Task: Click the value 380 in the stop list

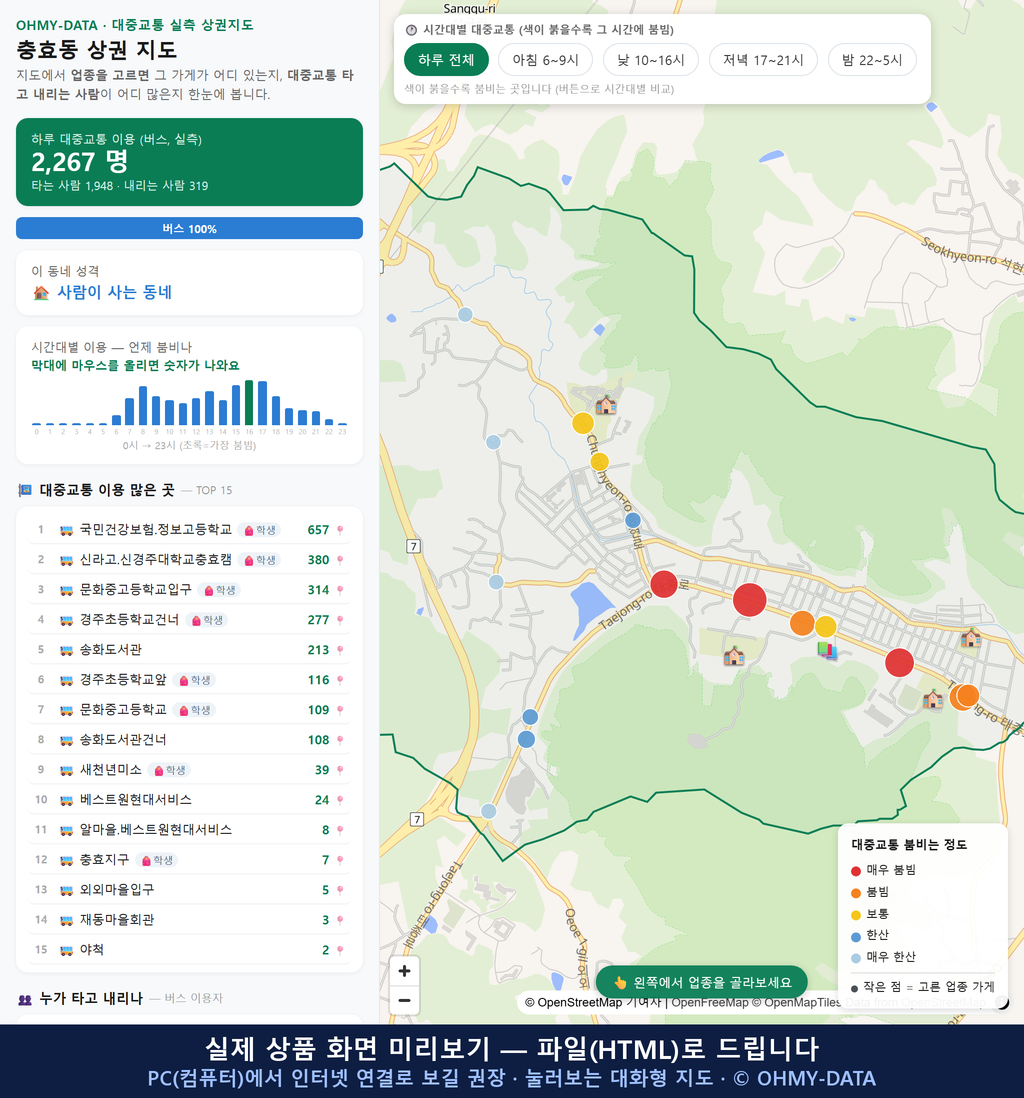Action: [318, 560]
